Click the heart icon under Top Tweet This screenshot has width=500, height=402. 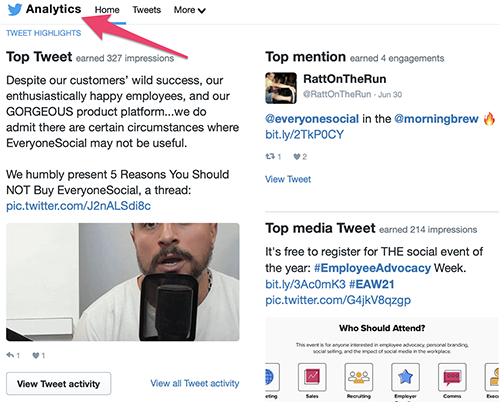36,355
